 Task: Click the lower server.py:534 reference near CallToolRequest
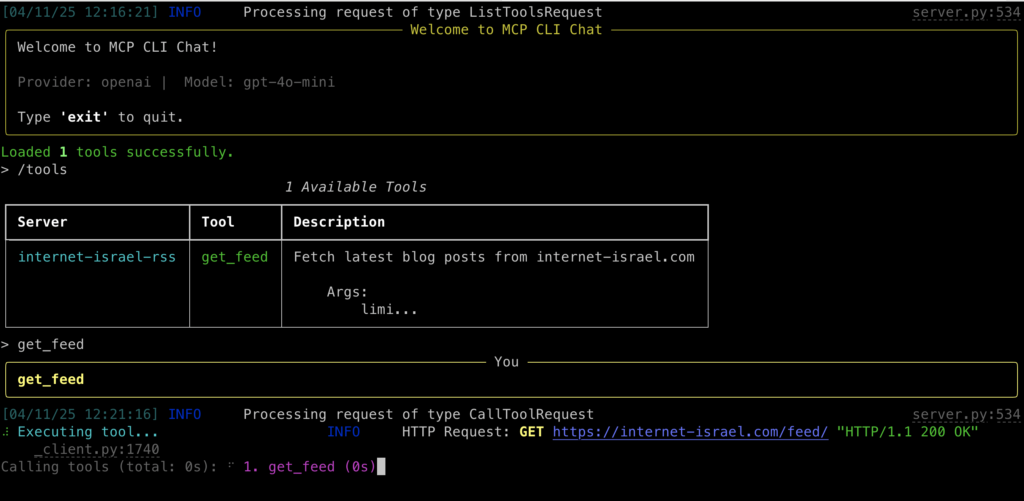pyautogui.click(x=966, y=414)
